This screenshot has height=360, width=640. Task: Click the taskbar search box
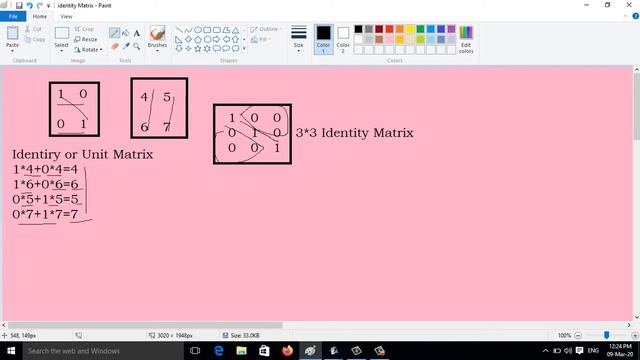pos(103,351)
